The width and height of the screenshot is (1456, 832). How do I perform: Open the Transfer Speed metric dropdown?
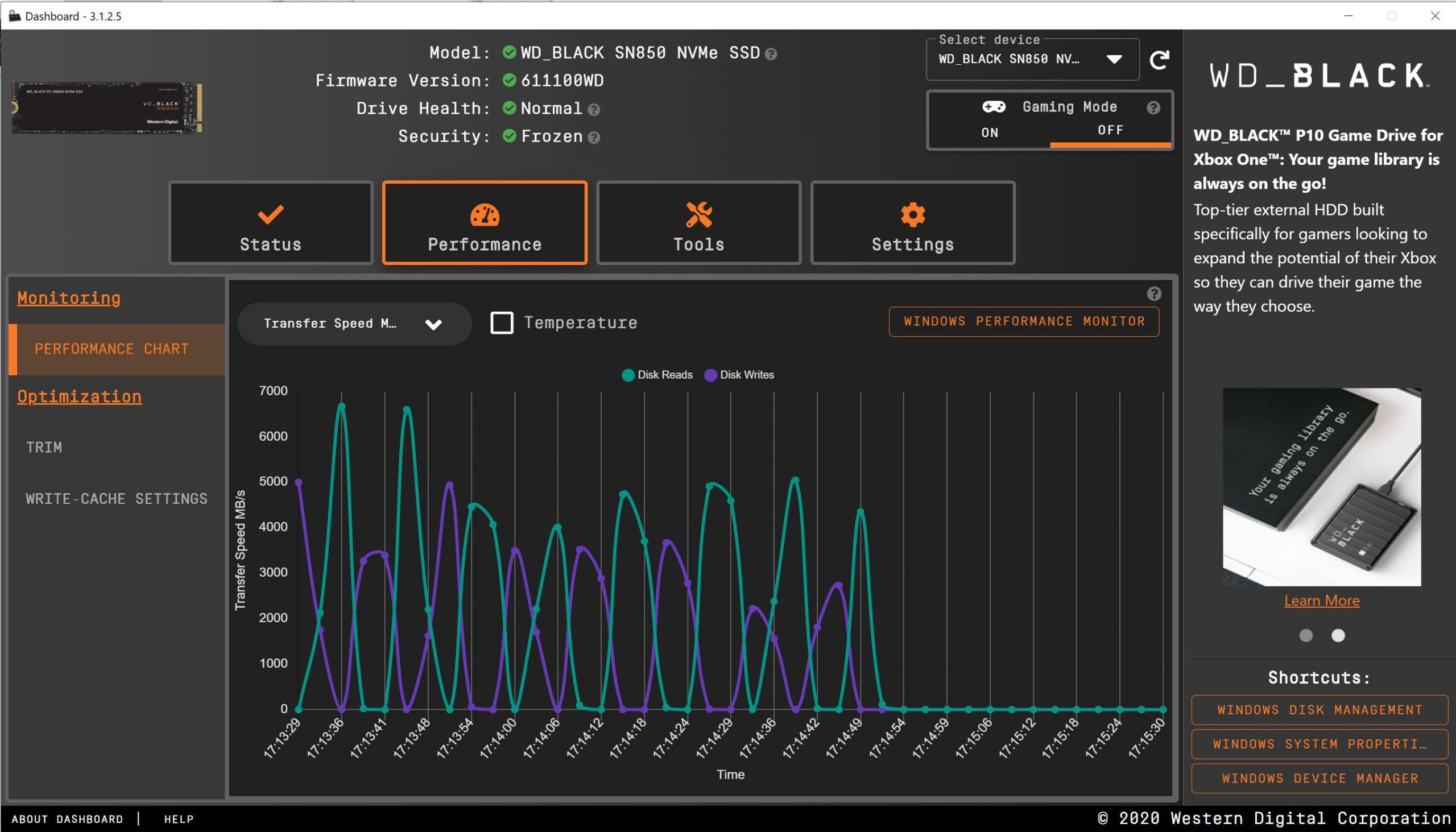tap(354, 324)
